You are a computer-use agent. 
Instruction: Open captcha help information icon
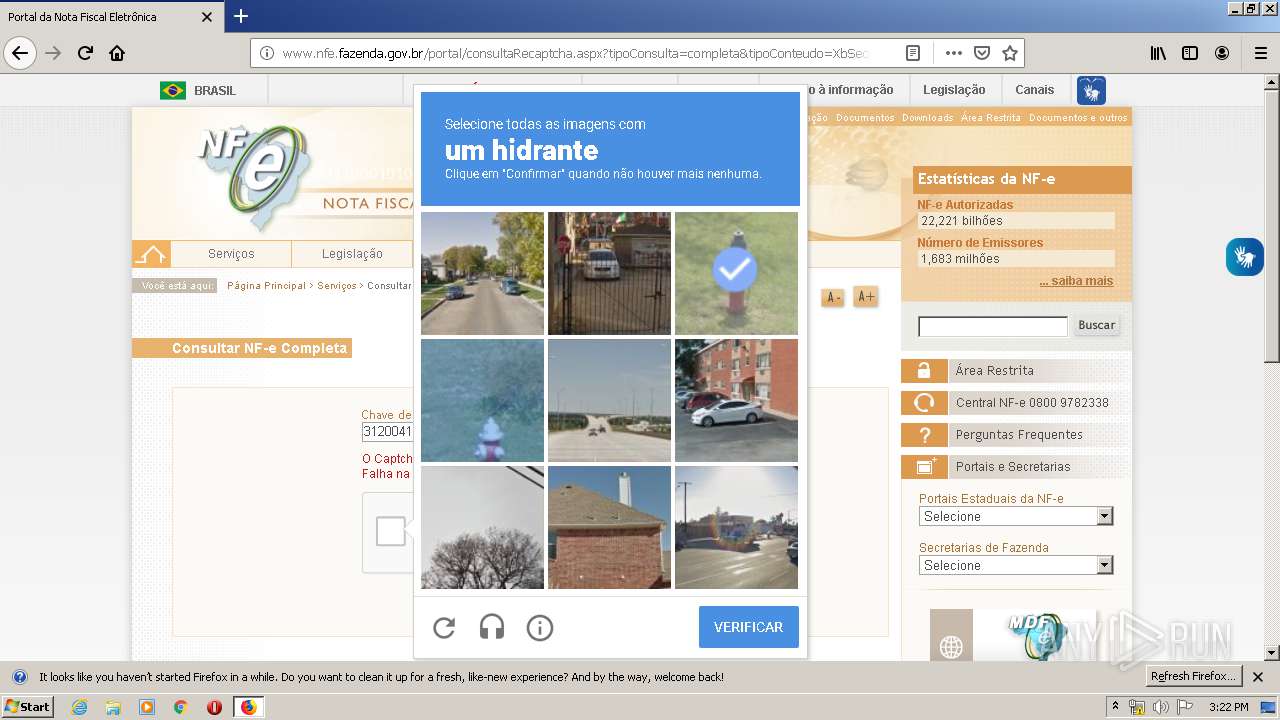540,628
